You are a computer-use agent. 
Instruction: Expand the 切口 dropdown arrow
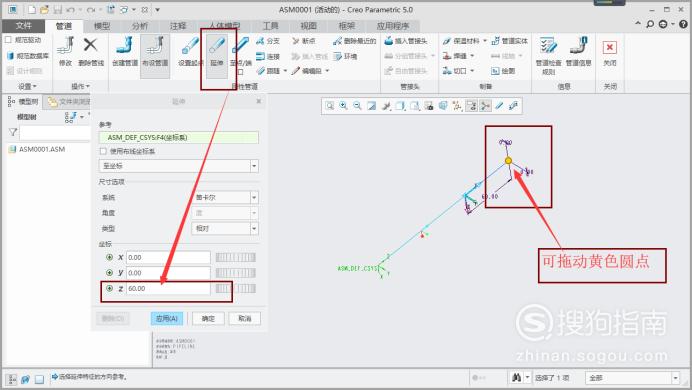click(x=472, y=71)
